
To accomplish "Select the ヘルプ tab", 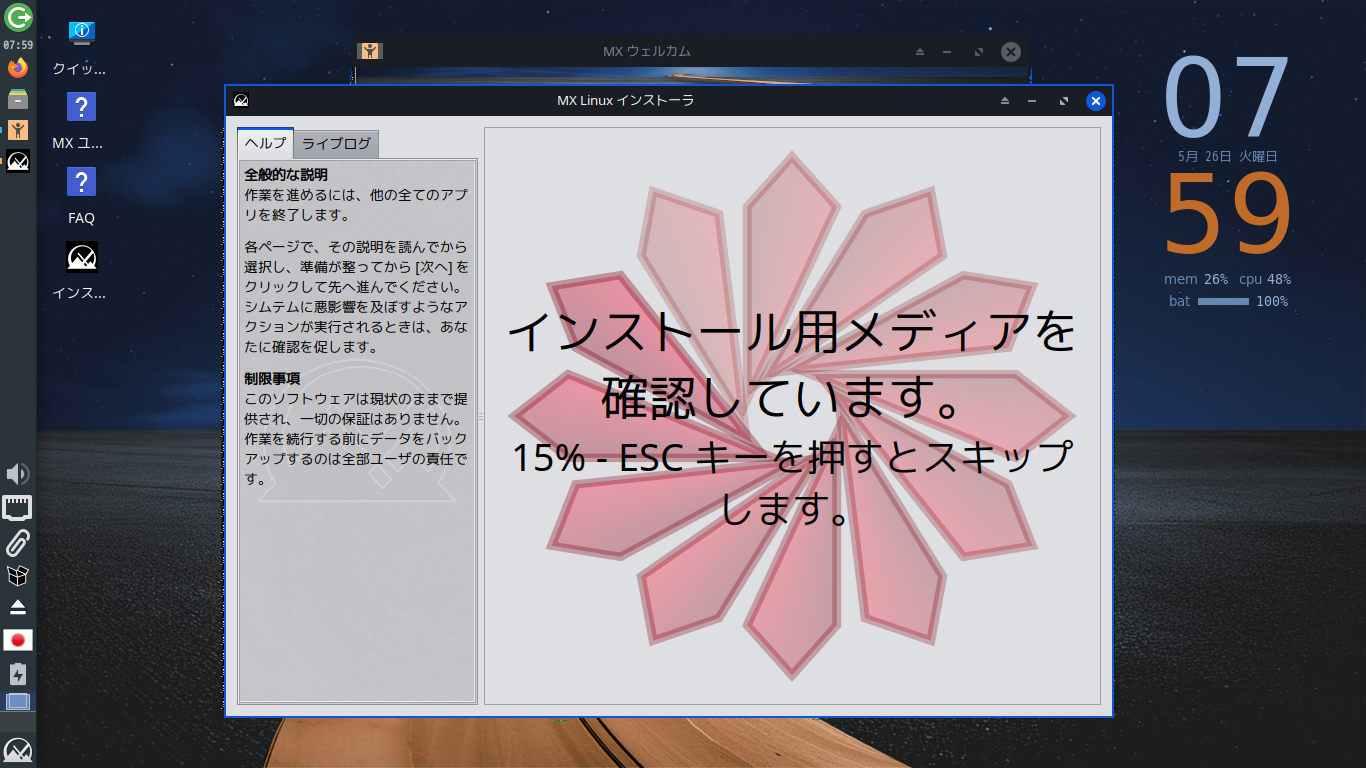I will pos(265,143).
